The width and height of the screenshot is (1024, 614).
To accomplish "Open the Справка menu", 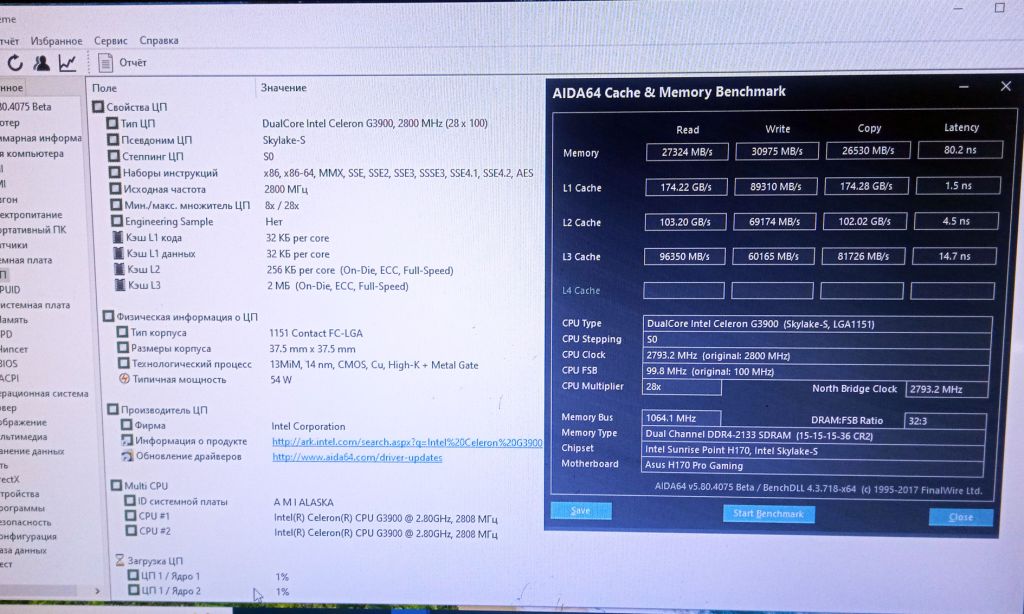I will pyautogui.click(x=159, y=40).
